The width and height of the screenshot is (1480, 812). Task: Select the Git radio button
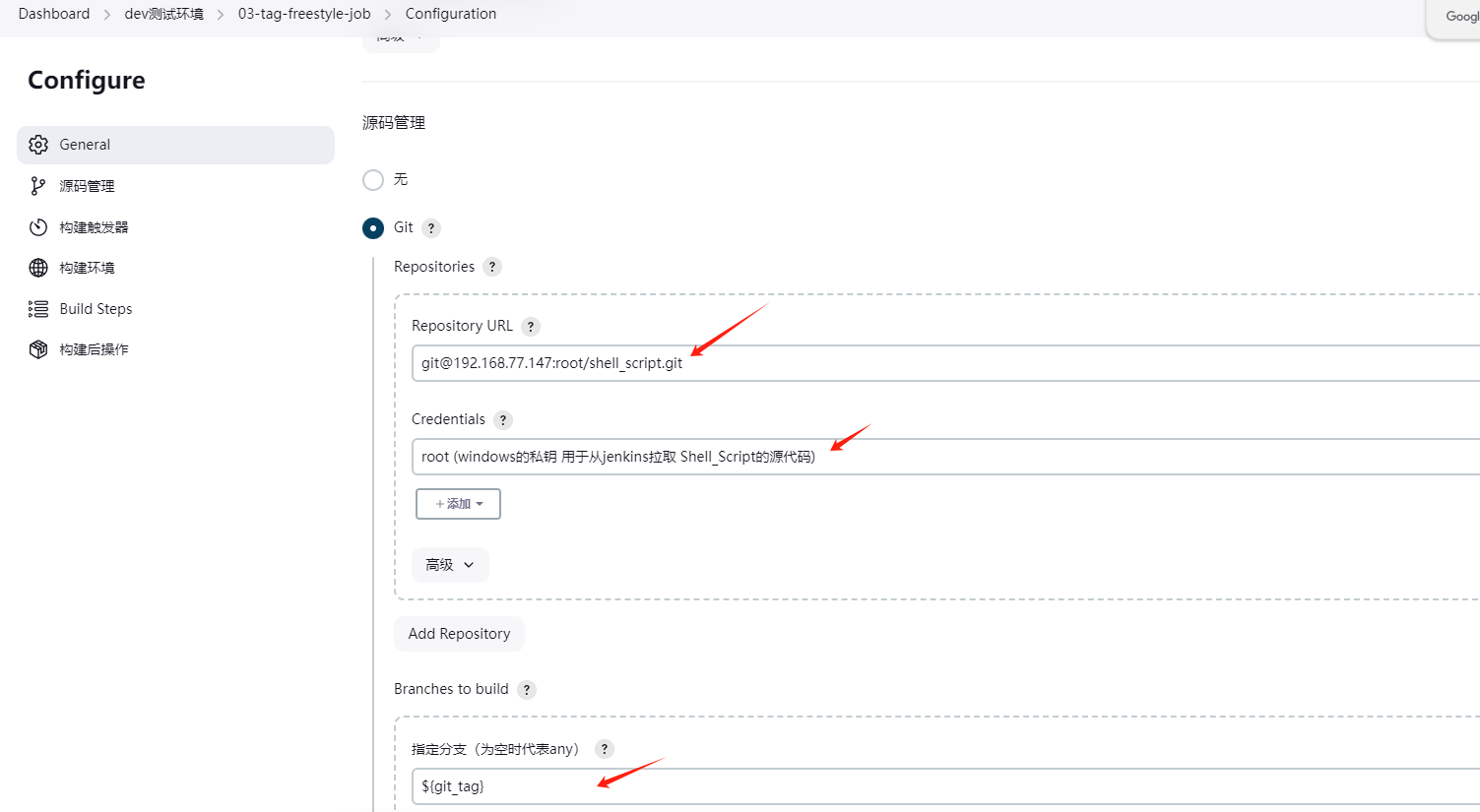(x=373, y=228)
